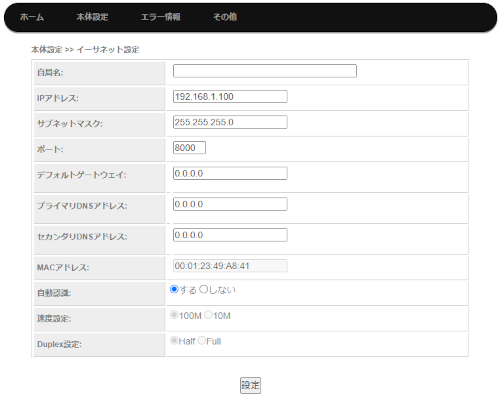Screen dimensions: 500x397
Task: Click the 自局名: label
Action: pyautogui.click(x=50, y=73)
